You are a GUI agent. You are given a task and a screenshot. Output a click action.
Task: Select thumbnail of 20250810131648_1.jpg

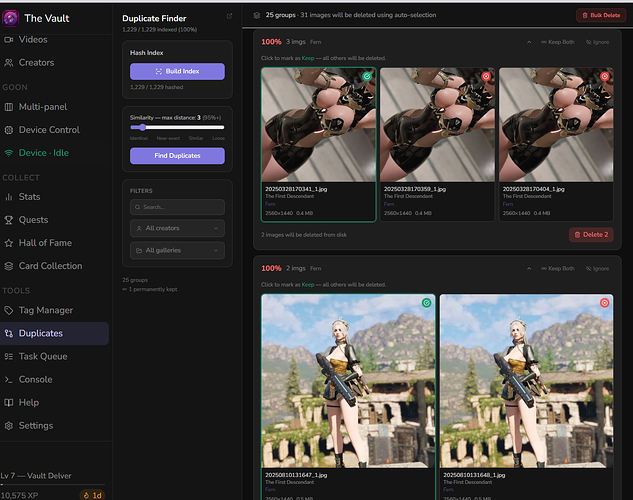[526, 381]
